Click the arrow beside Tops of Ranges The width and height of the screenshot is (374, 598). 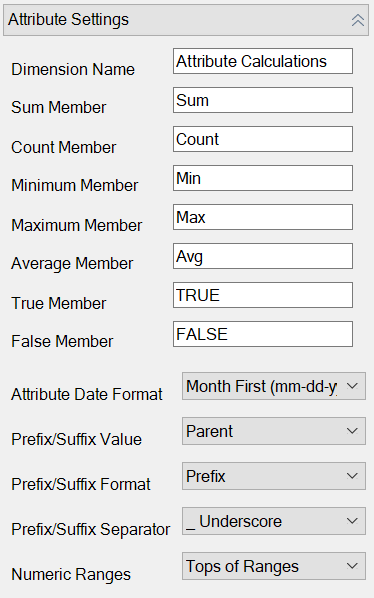point(352,566)
